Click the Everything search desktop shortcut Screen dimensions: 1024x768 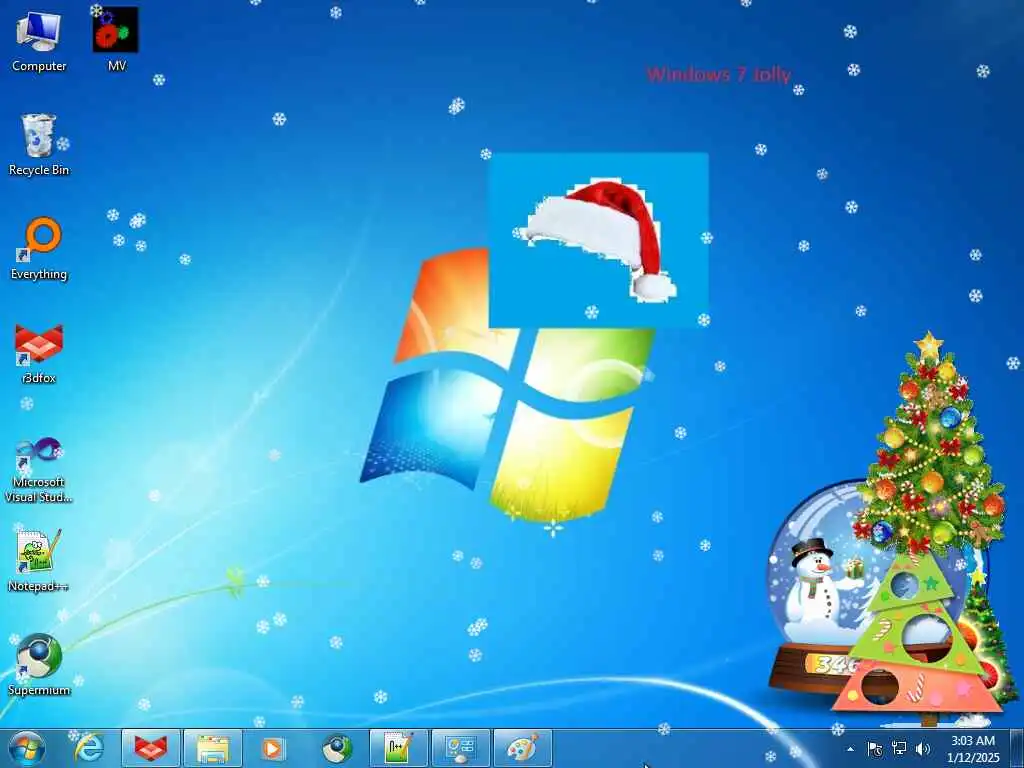(39, 249)
